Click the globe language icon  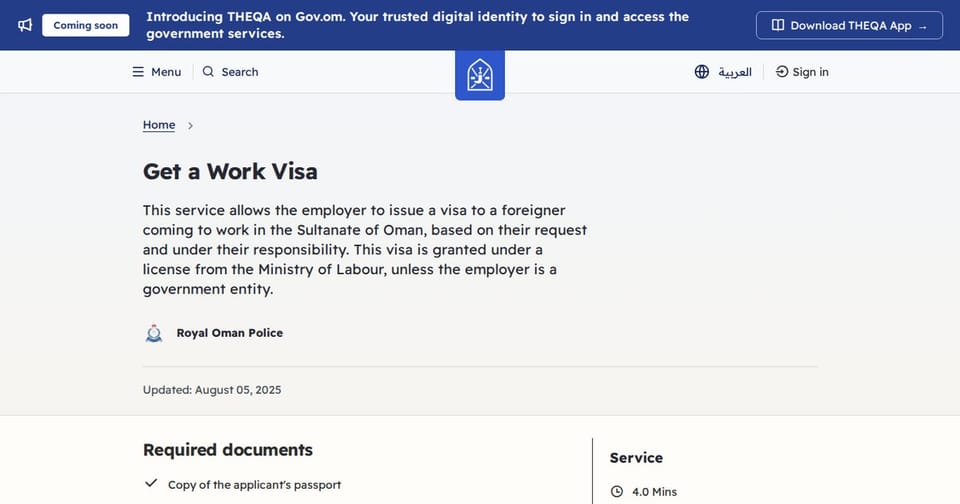coord(702,72)
